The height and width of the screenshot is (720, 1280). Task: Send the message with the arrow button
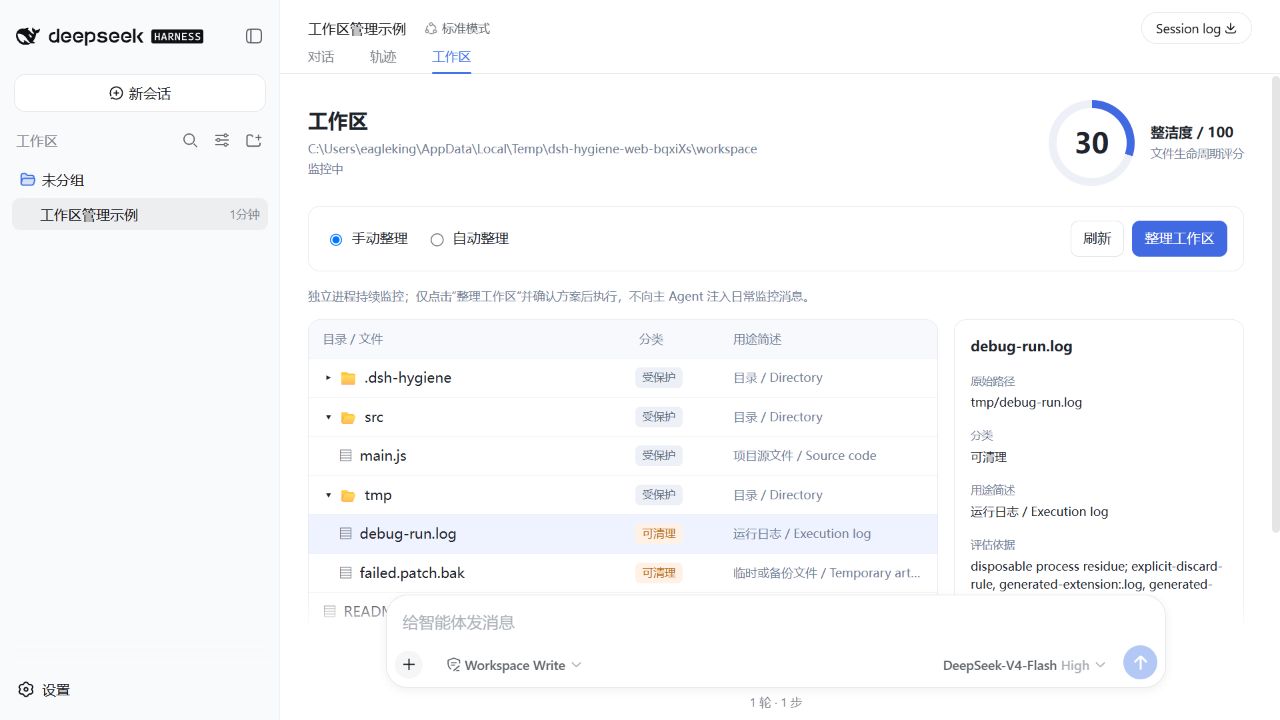[1140, 662]
